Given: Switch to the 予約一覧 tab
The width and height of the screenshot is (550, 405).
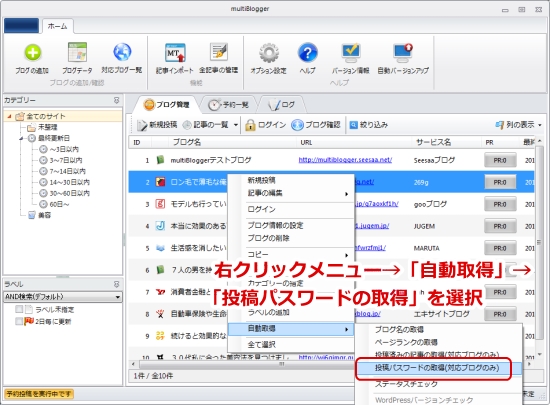Looking at the screenshot, I should click(228, 104).
